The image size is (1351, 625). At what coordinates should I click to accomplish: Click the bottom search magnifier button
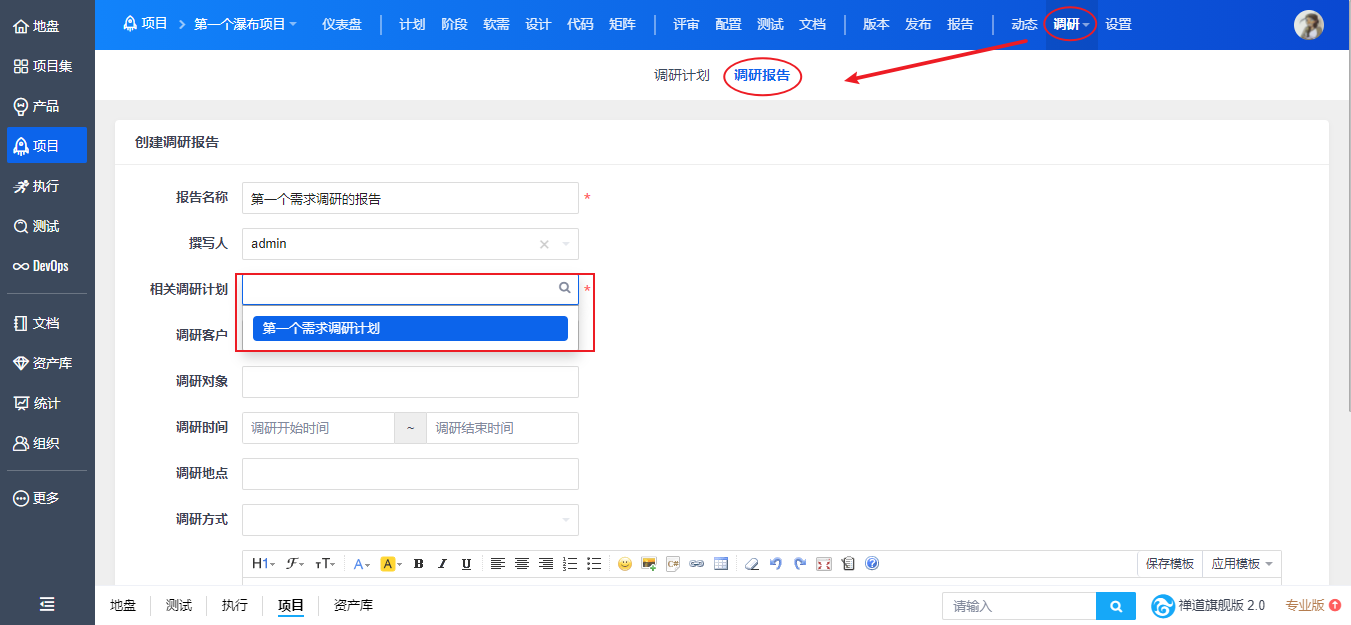tap(1116, 606)
